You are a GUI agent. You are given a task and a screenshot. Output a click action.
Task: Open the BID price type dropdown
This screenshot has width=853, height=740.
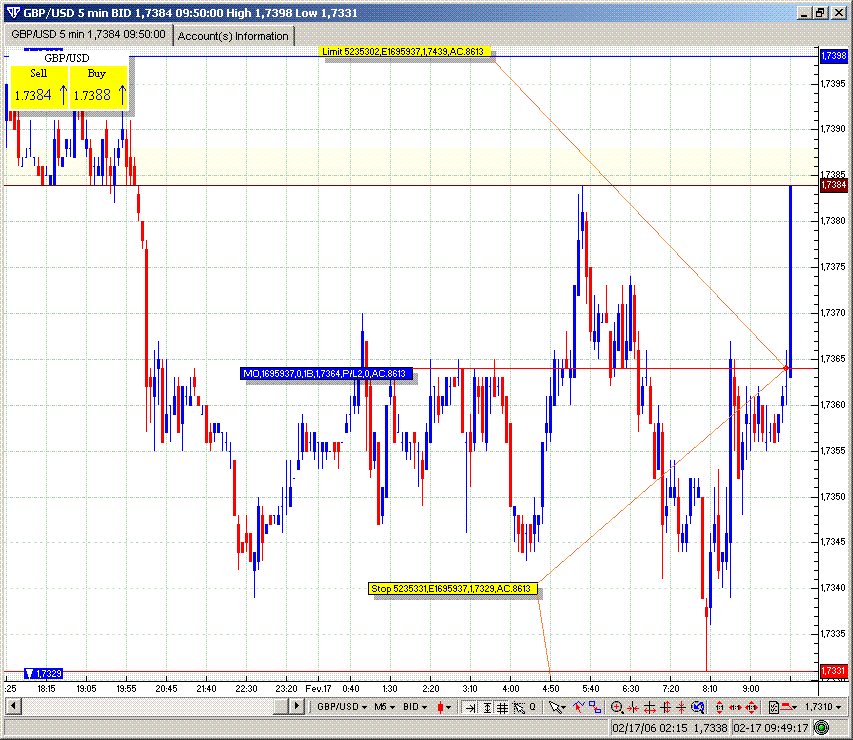click(x=415, y=707)
